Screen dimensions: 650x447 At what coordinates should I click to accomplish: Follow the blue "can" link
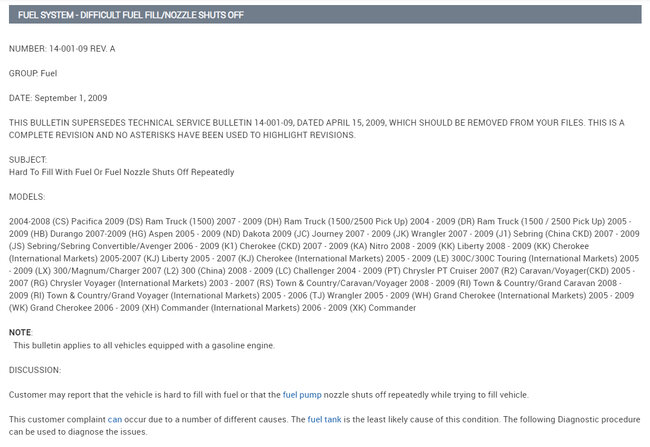point(115,418)
